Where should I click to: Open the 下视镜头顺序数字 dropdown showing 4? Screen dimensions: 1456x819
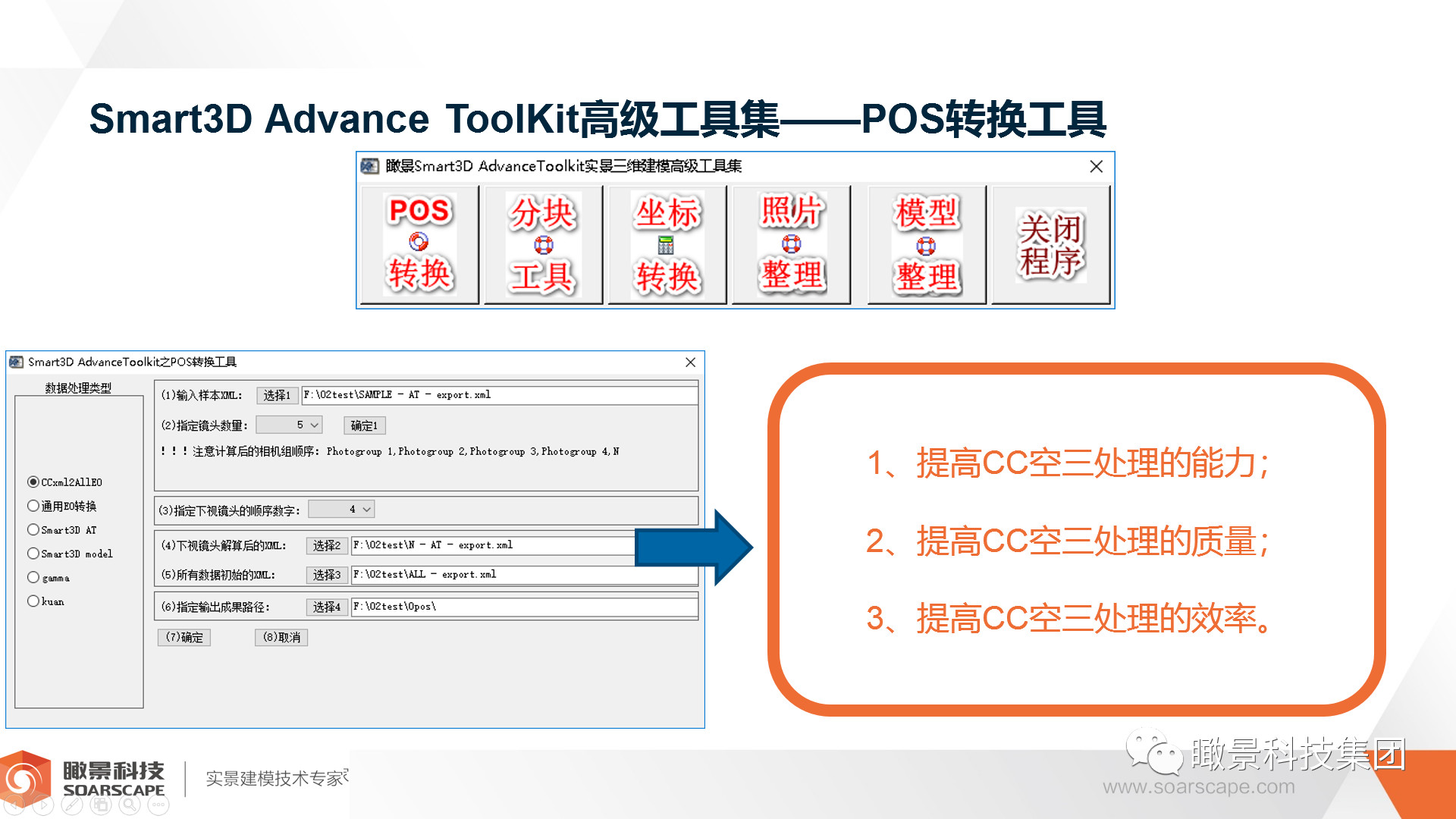pyautogui.click(x=341, y=510)
